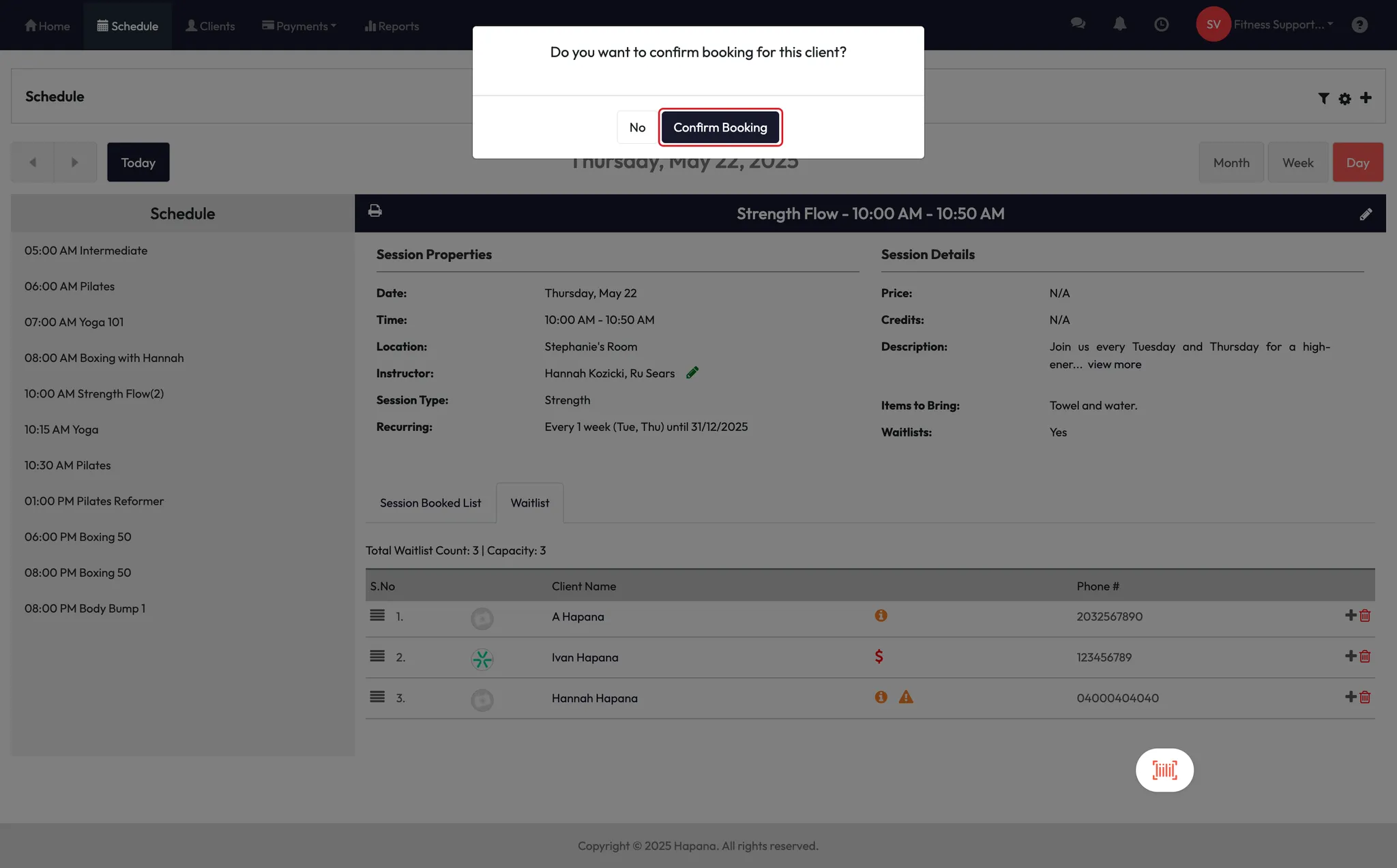Click the plus icon in the Schedule header
The image size is (1397, 868).
point(1366,98)
